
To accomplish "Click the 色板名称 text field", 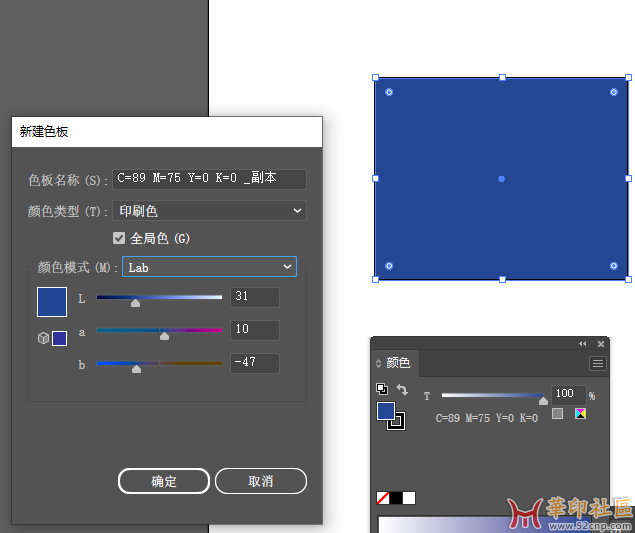I will pyautogui.click(x=209, y=179).
